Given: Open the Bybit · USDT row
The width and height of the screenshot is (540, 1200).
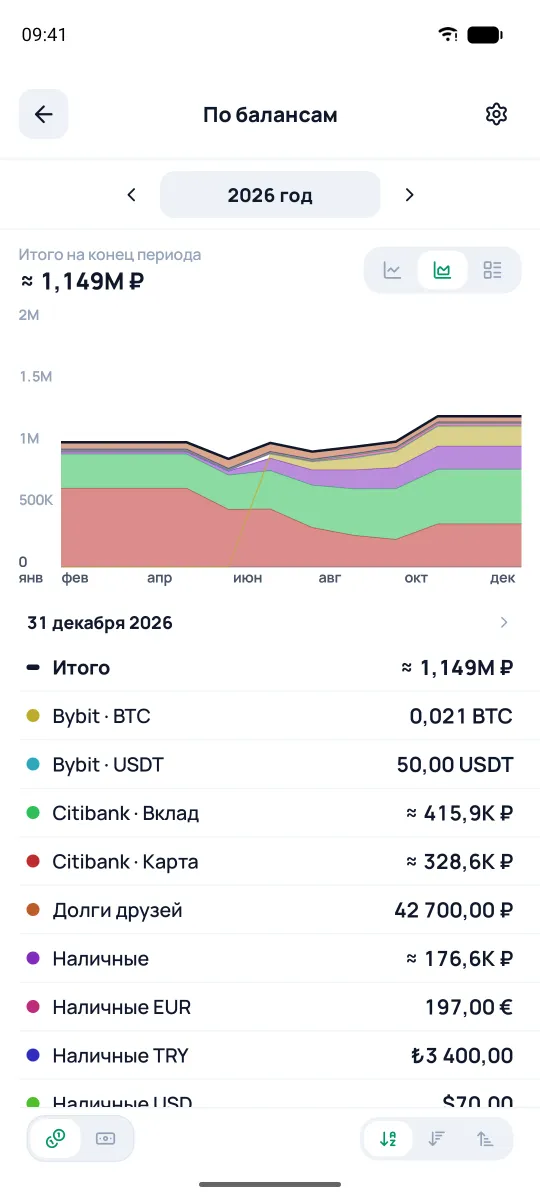Looking at the screenshot, I should pyautogui.click(x=270, y=765).
